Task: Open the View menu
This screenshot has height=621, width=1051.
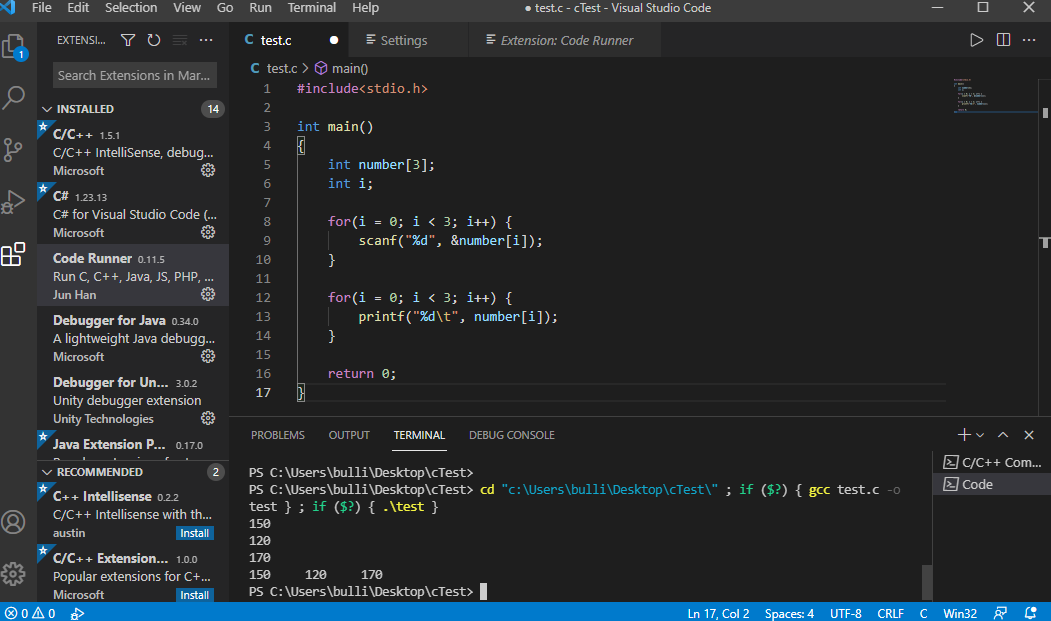Action: (187, 8)
